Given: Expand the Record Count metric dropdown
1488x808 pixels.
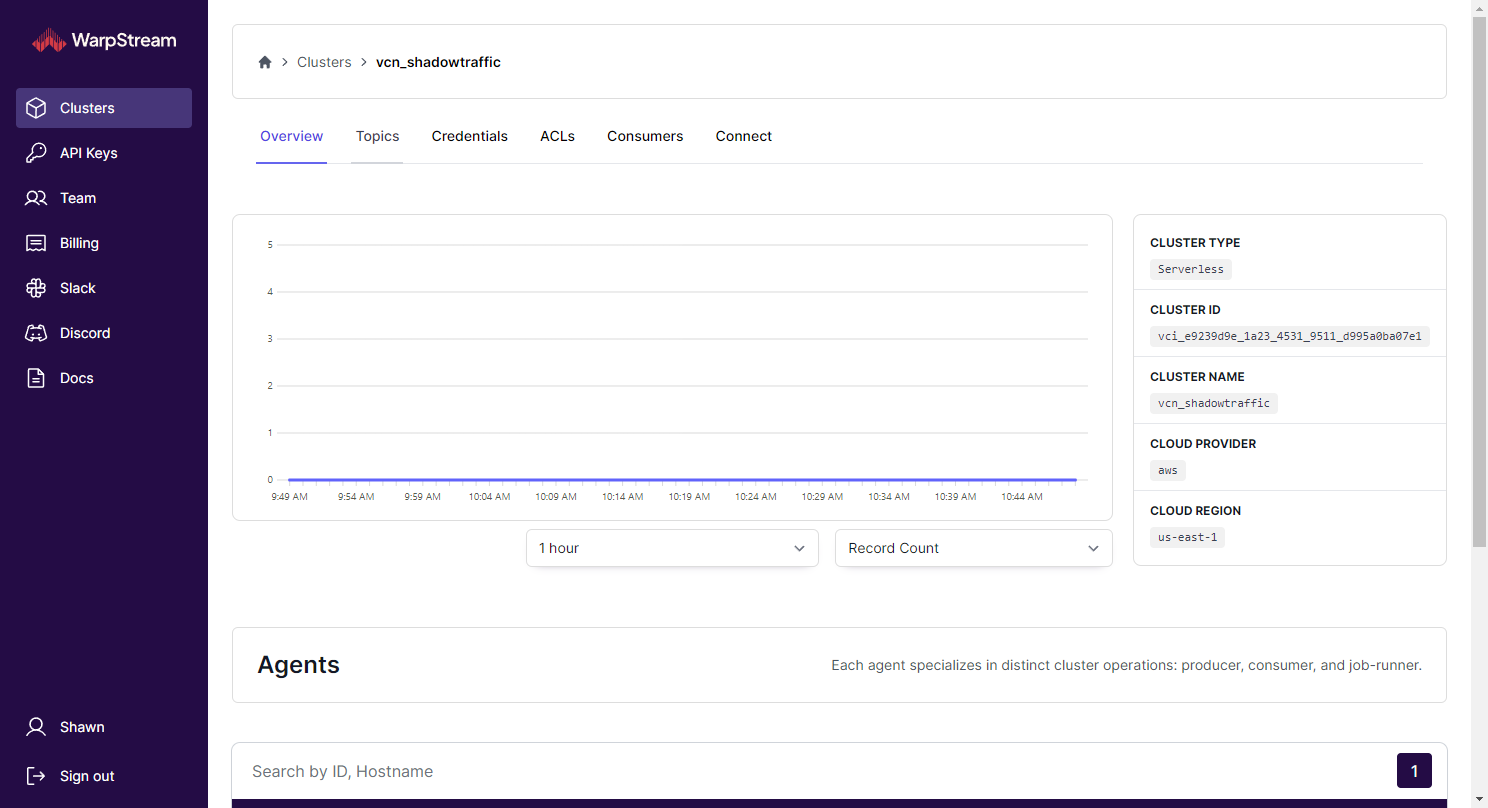Looking at the screenshot, I should [x=974, y=548].
